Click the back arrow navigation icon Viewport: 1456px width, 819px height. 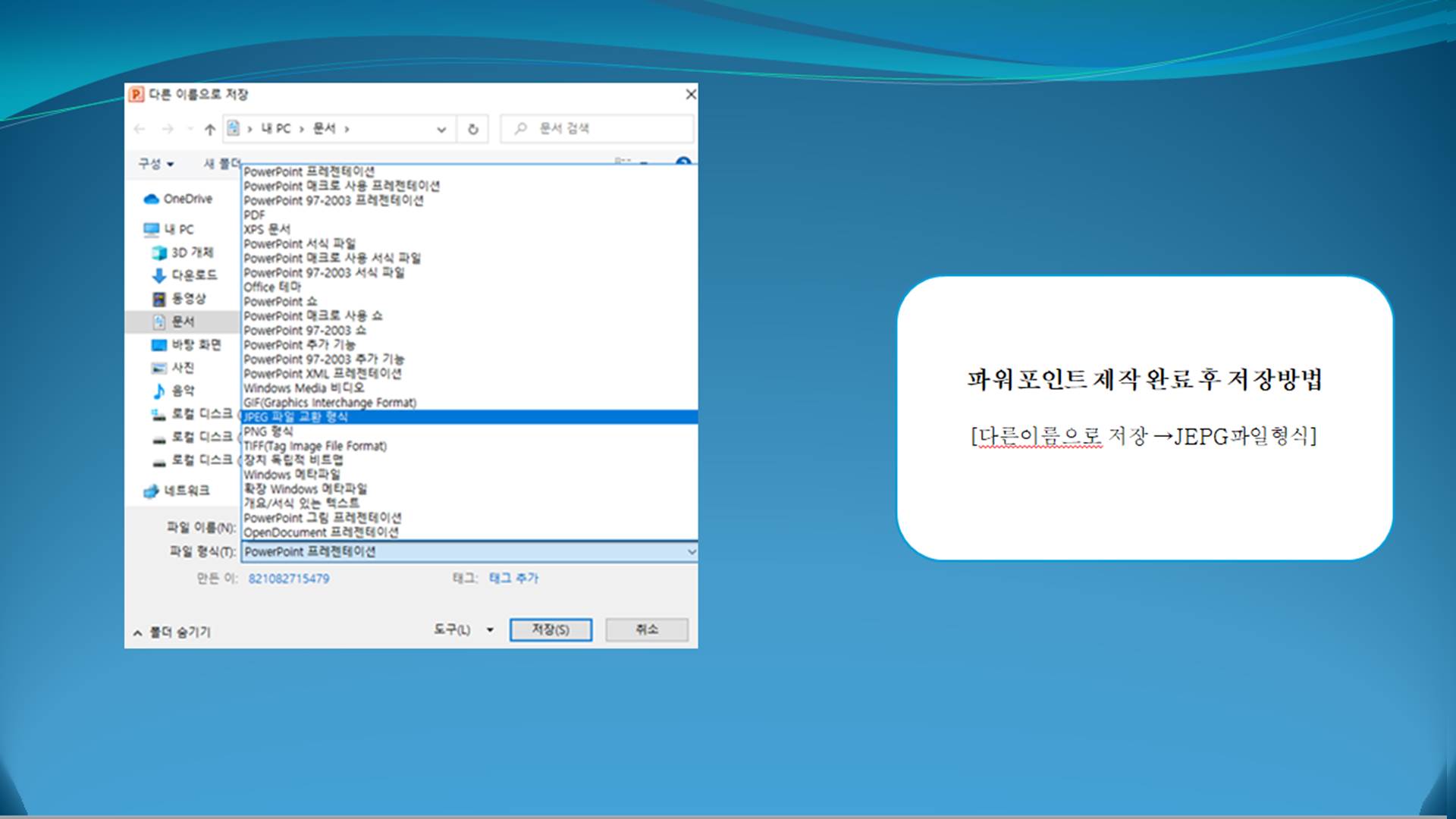coord(140,129)
